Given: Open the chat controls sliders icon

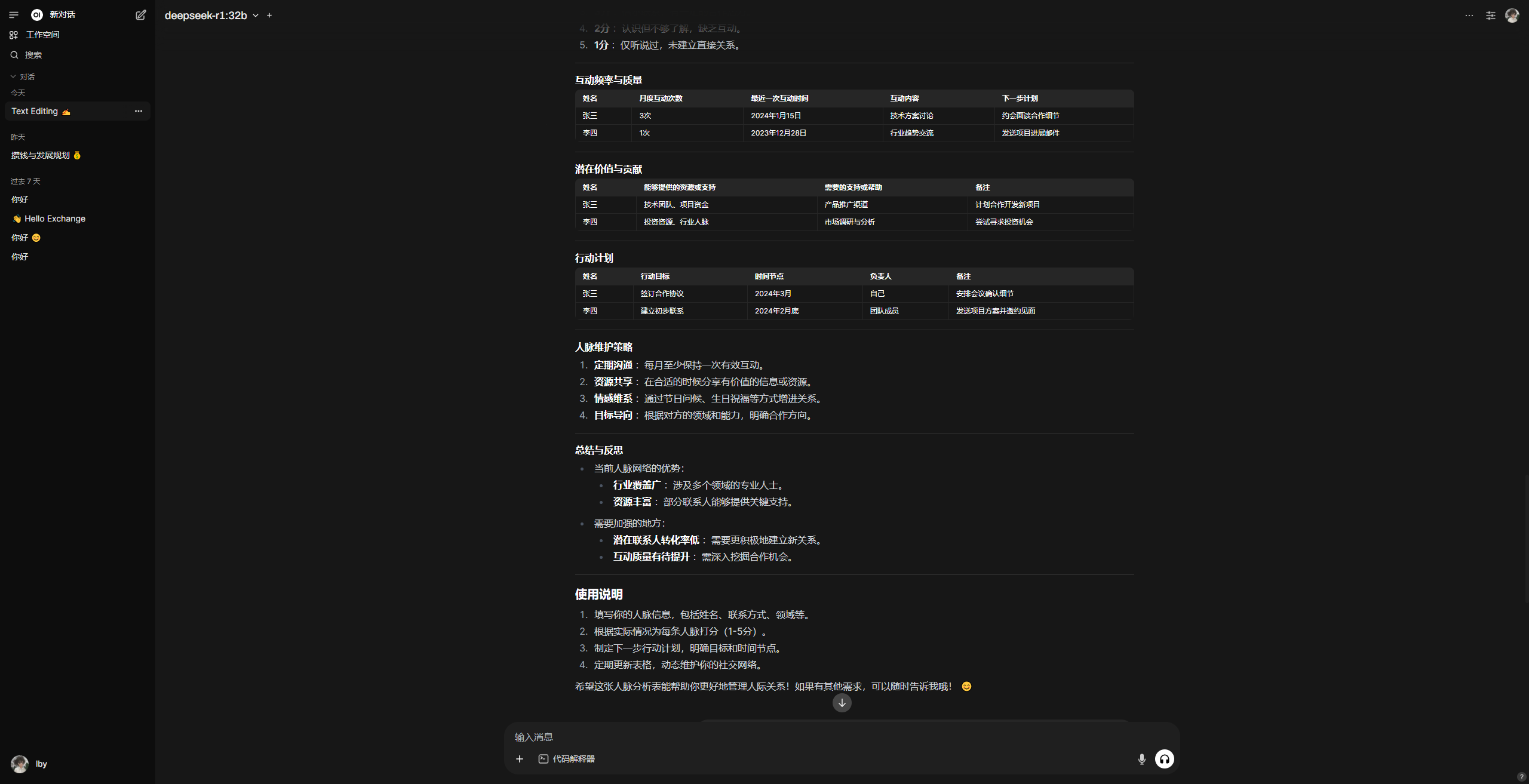Looking at the screenshot, I should click(1491, 16).
